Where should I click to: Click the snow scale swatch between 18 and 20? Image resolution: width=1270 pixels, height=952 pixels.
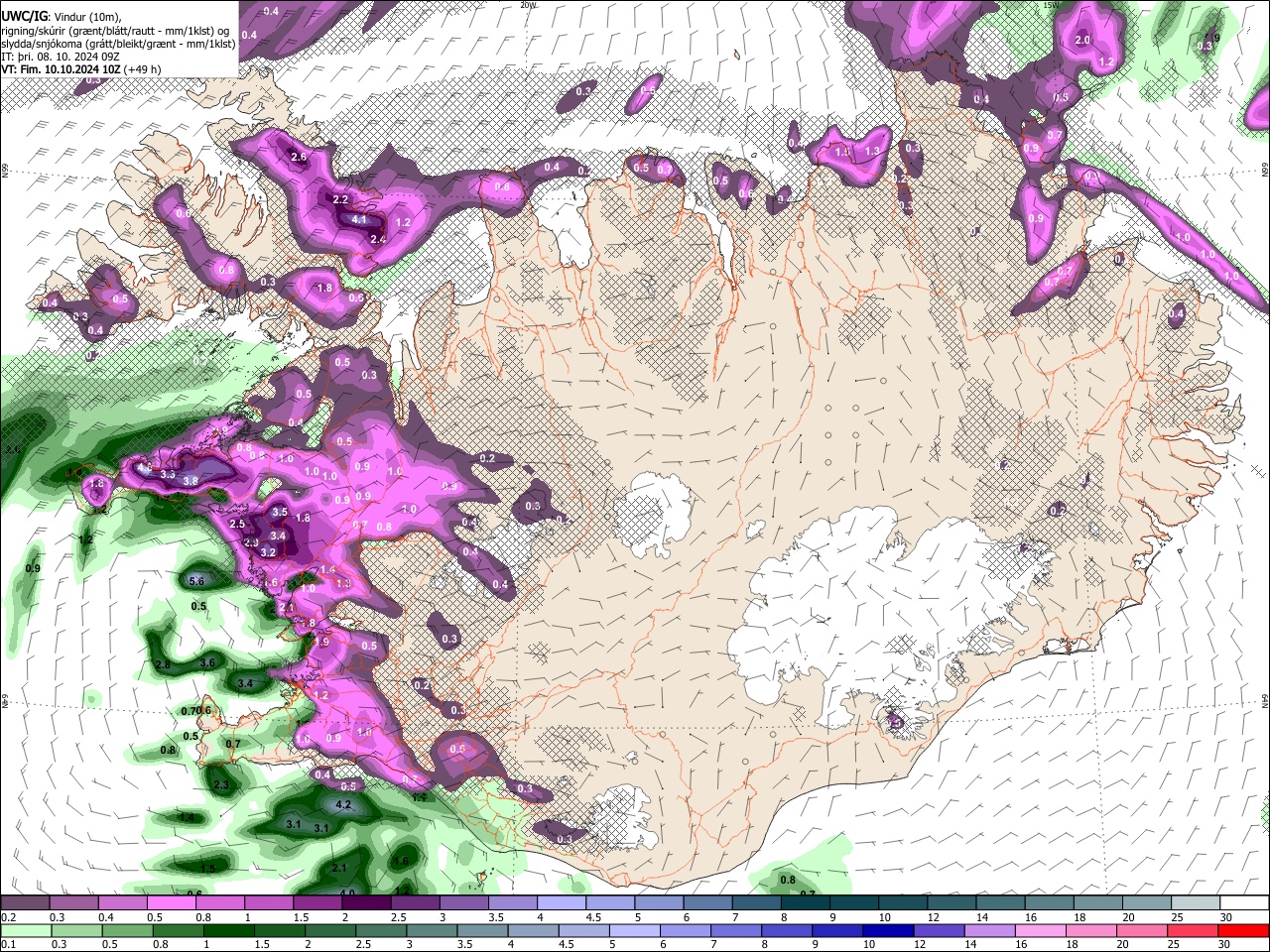1097,903
